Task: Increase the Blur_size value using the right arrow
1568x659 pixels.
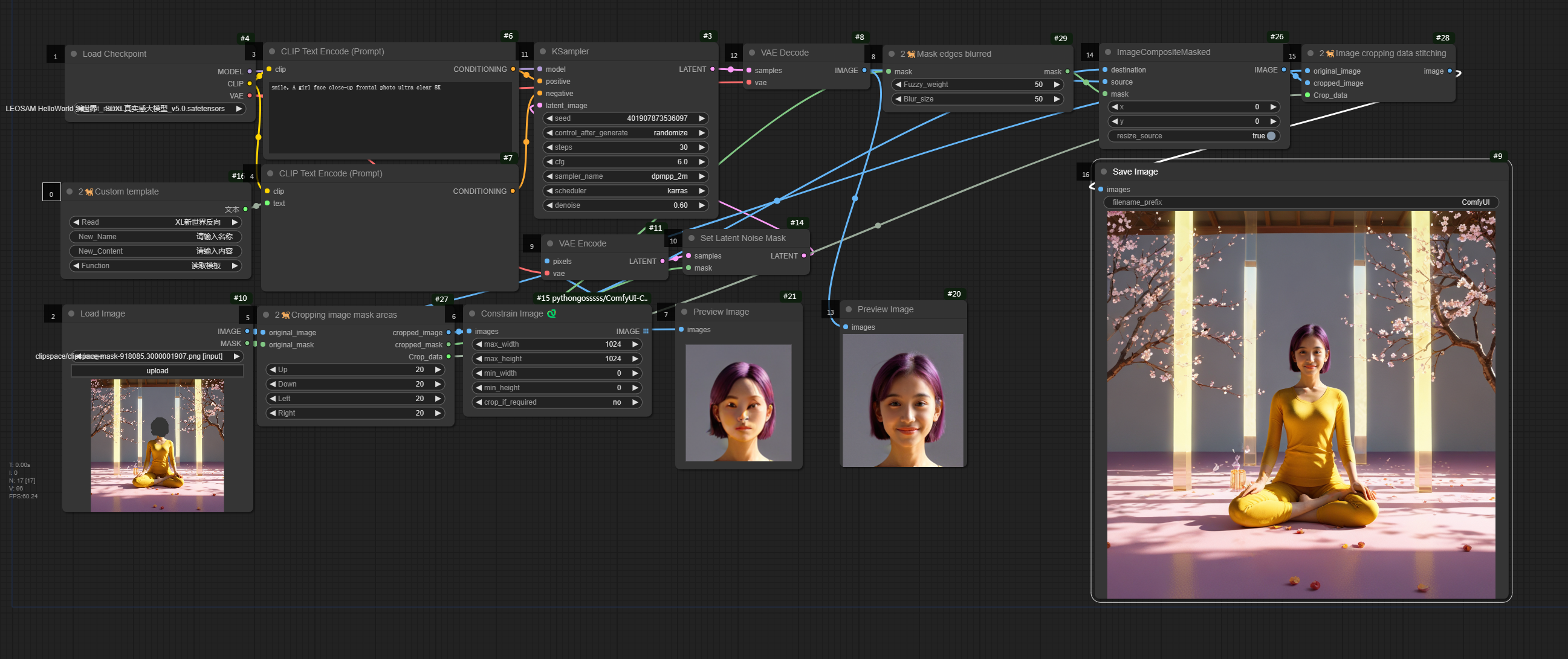Action: click(1057, 99)
